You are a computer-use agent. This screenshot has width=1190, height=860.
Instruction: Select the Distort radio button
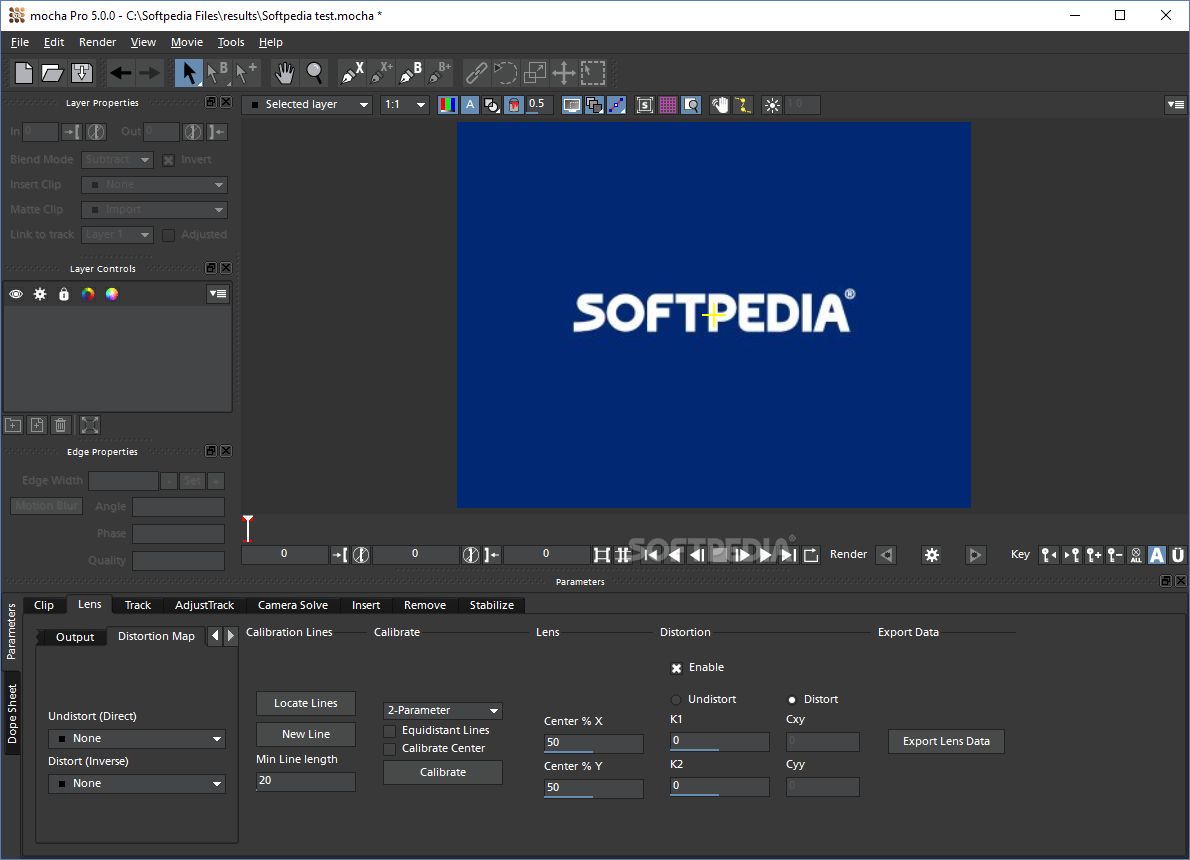792,700
